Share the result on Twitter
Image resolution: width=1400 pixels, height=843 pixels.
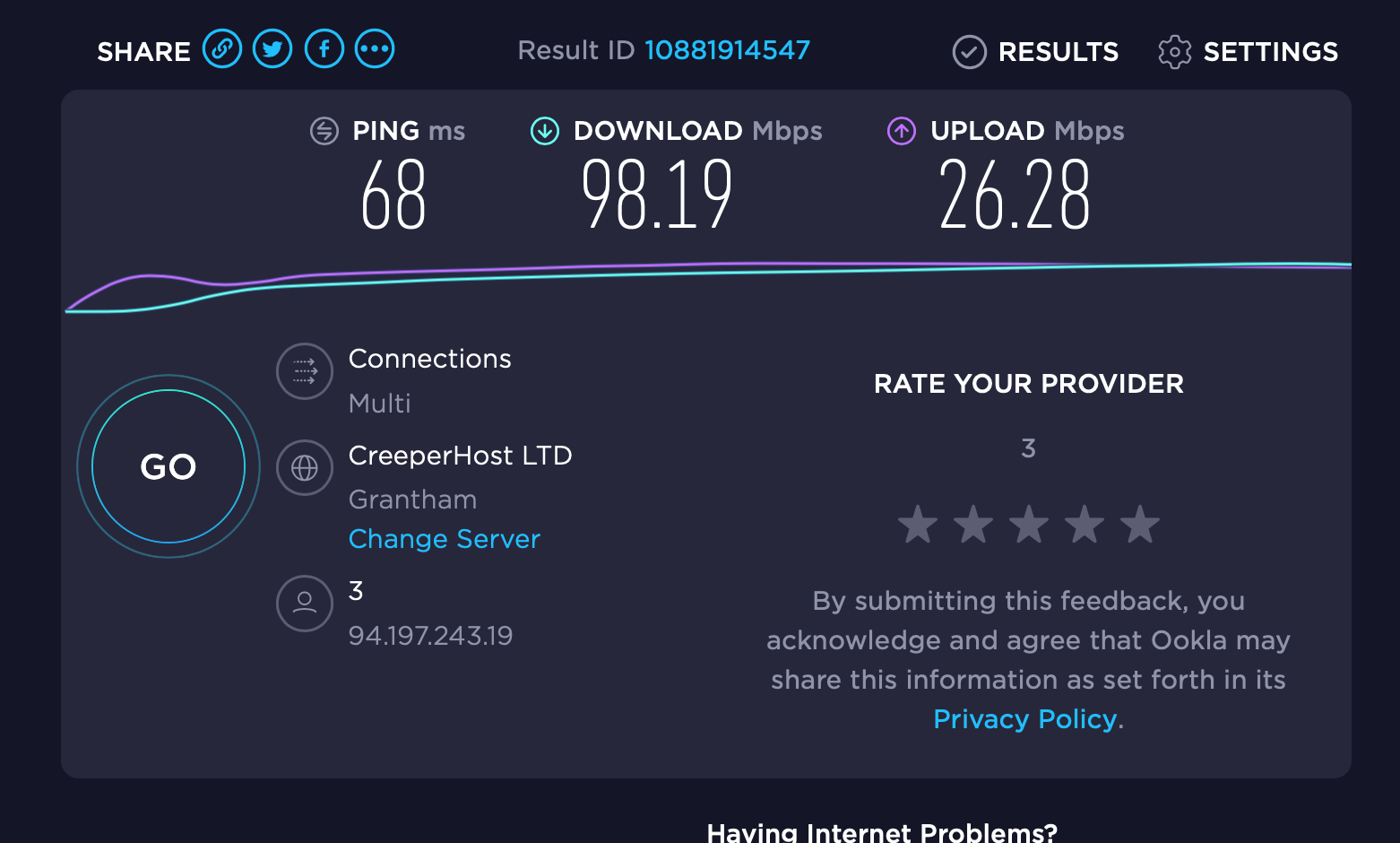272,48
